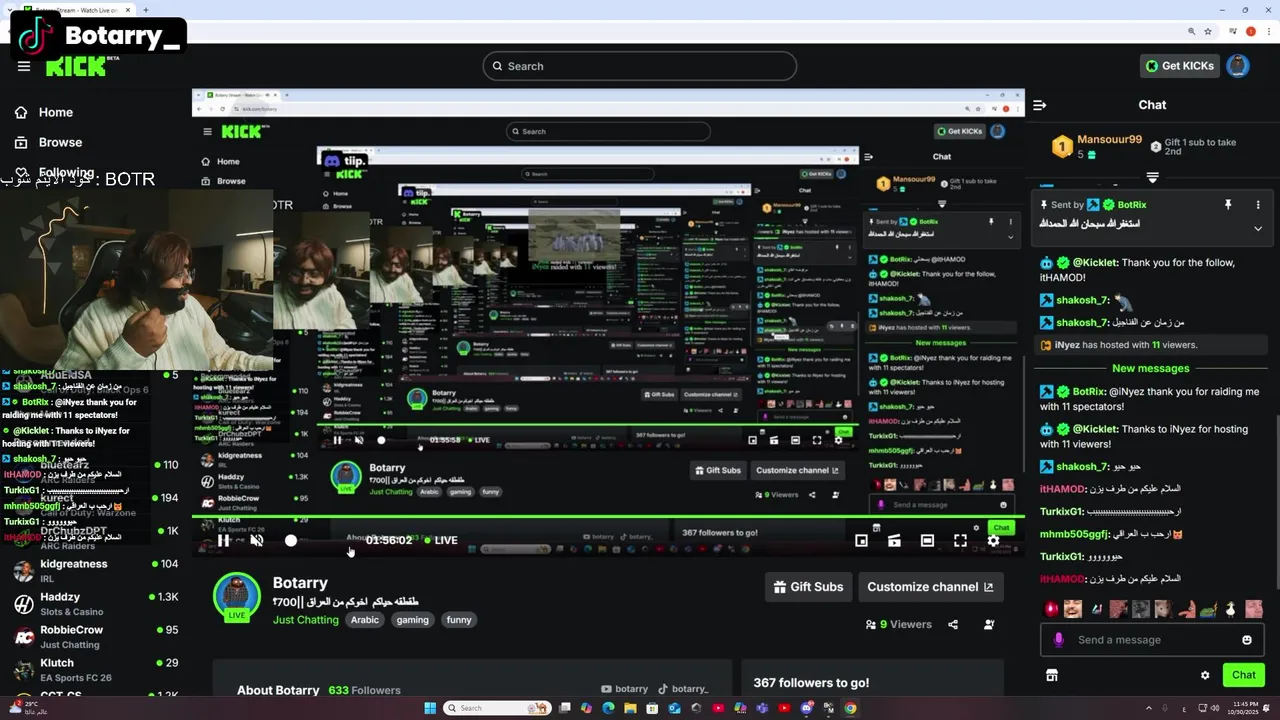This screenshot has height=720, width=1280.
Task: Open Haddzy channel in sidebar
Action: coord(95,603)
